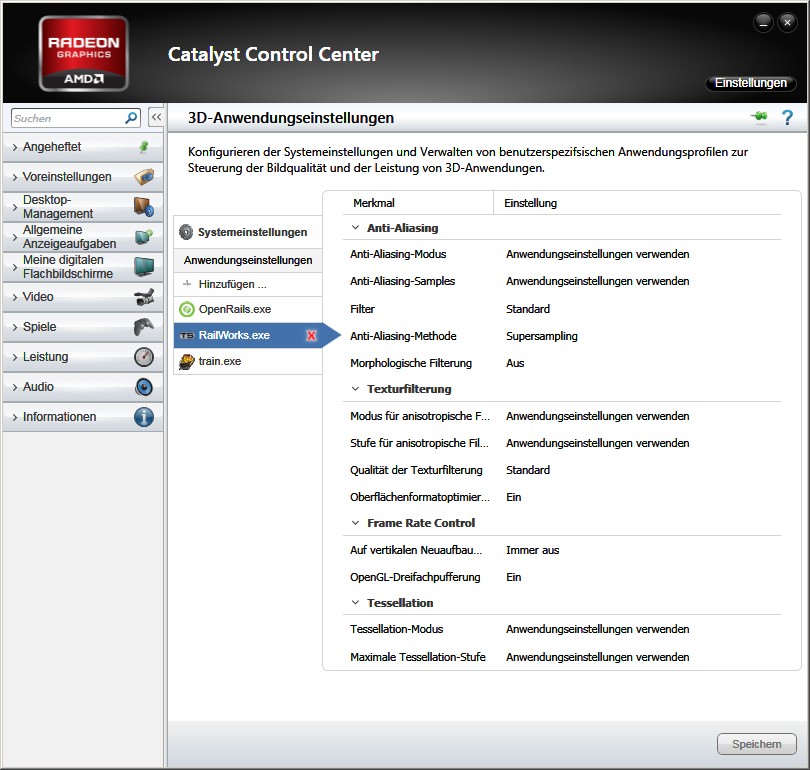
Task: Click the pin icon next to Angeheftet
Action: click(144, 147)
